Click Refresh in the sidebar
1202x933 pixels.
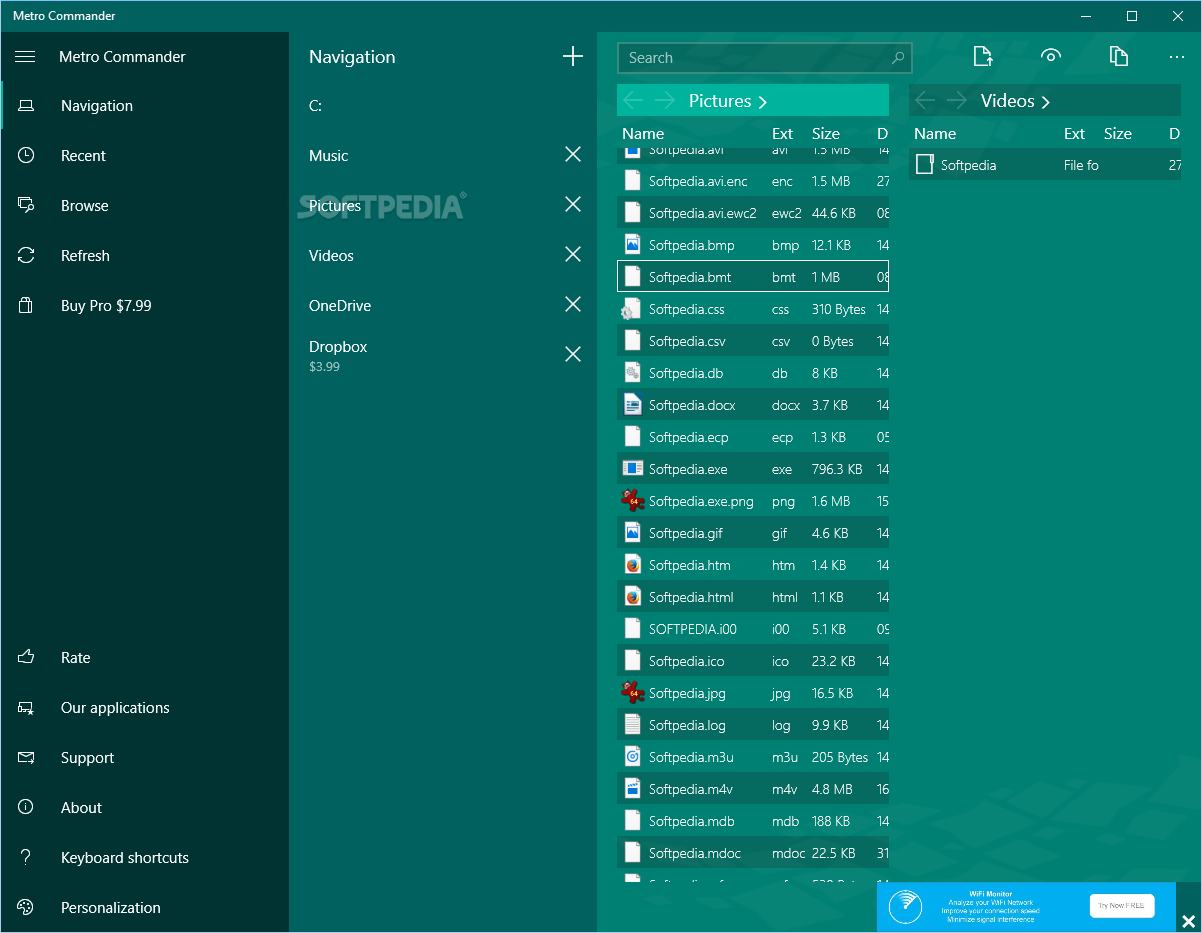tap(145, 256)
